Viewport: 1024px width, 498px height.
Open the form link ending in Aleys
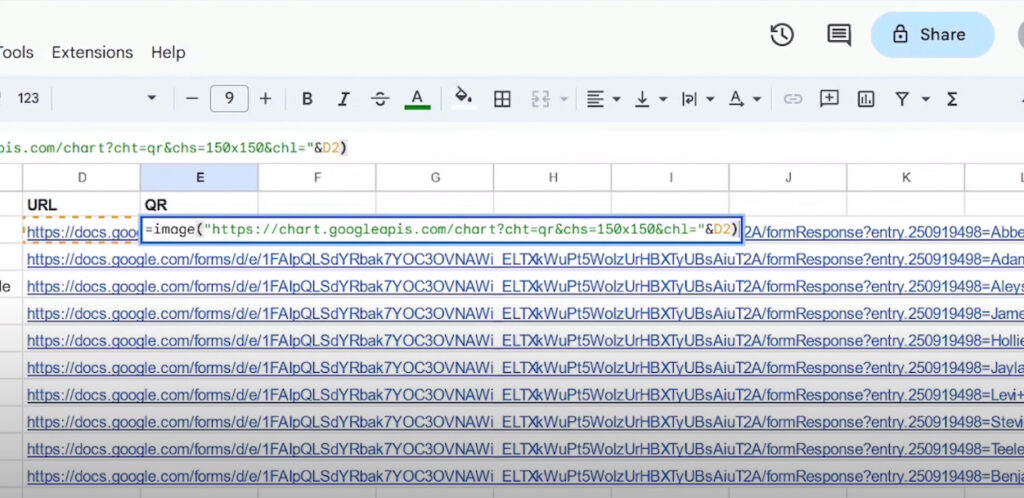pos(525,287)
